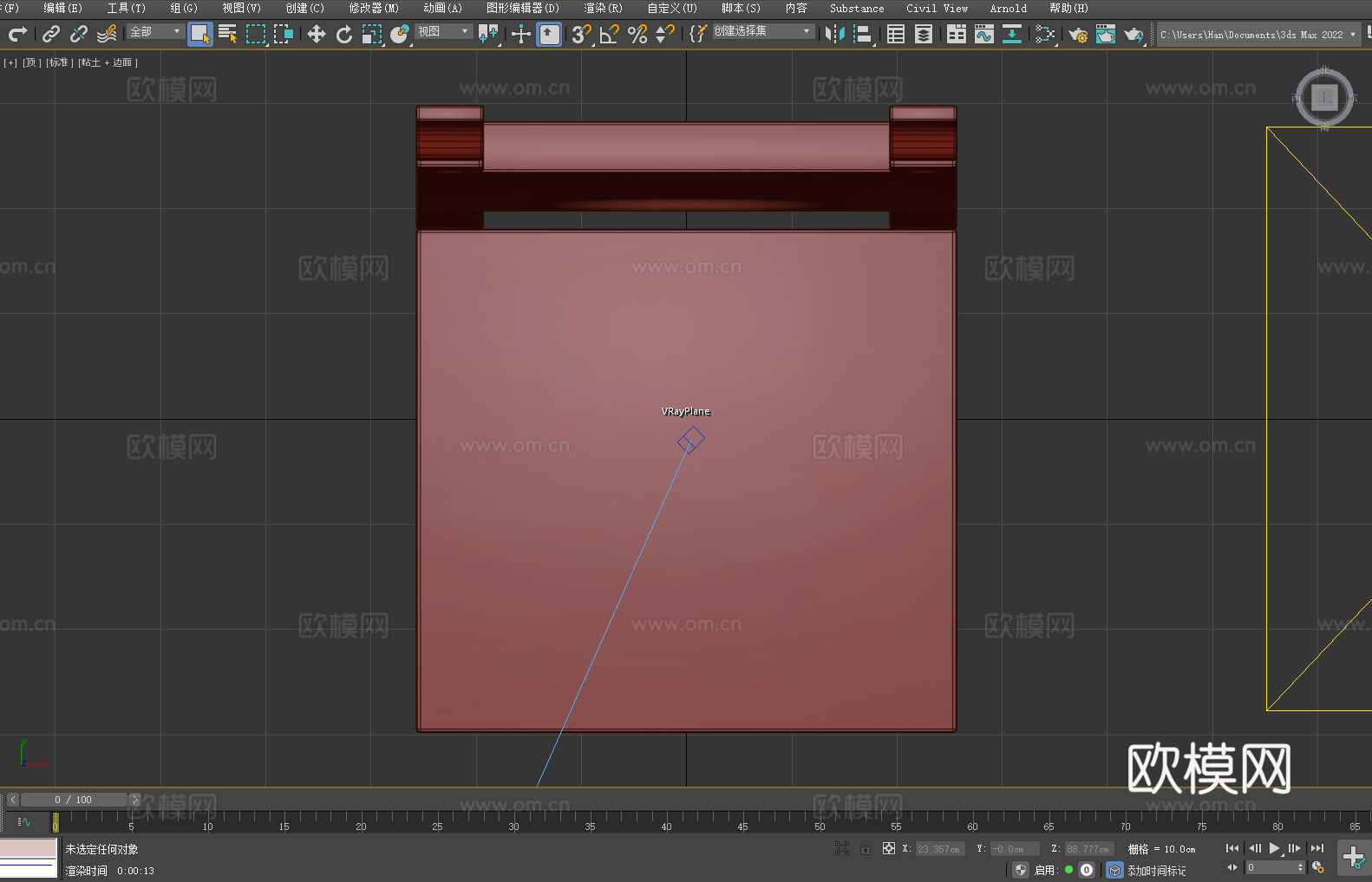Viewport: 1372px width, 882px height.
Task: Open the Substance menu
Action: (857, 8)
